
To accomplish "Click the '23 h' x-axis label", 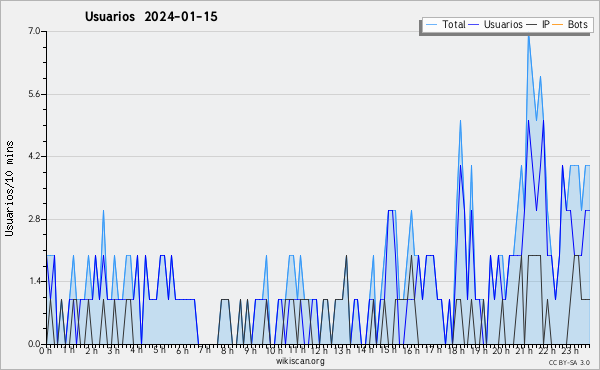I will coord(569,350).
